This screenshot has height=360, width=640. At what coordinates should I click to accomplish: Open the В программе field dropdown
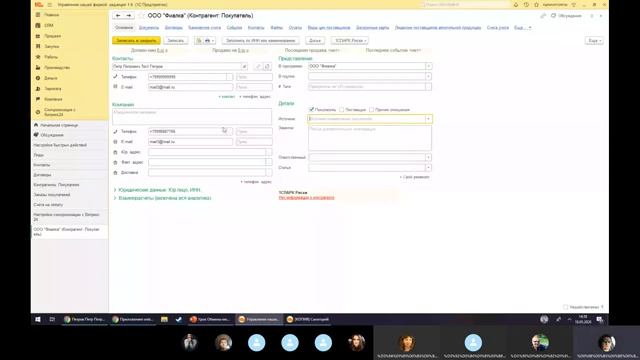pyautogui.click(x=429, y=66)
